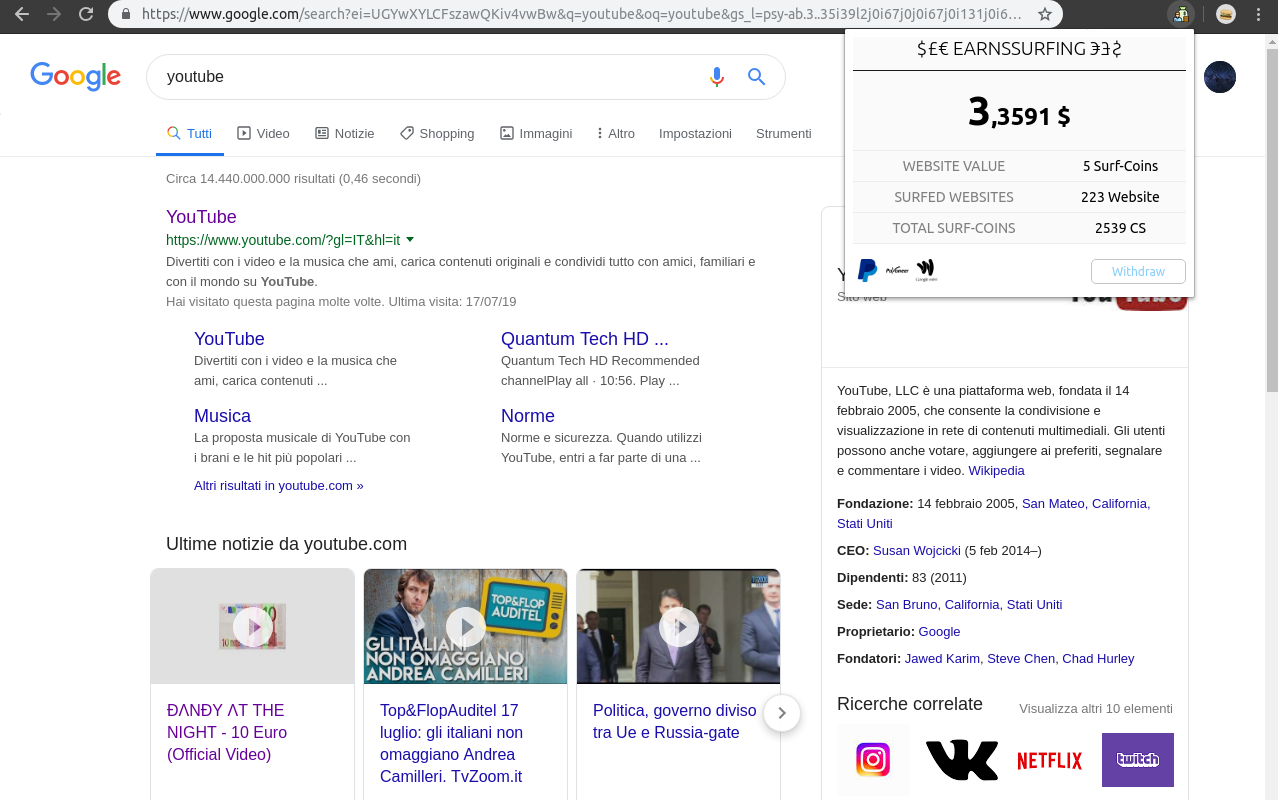Viewport: 1280px width, 800px height.
Task: Open the Wikipedia link in knowledge panel
Action: (x=997, y=470)
